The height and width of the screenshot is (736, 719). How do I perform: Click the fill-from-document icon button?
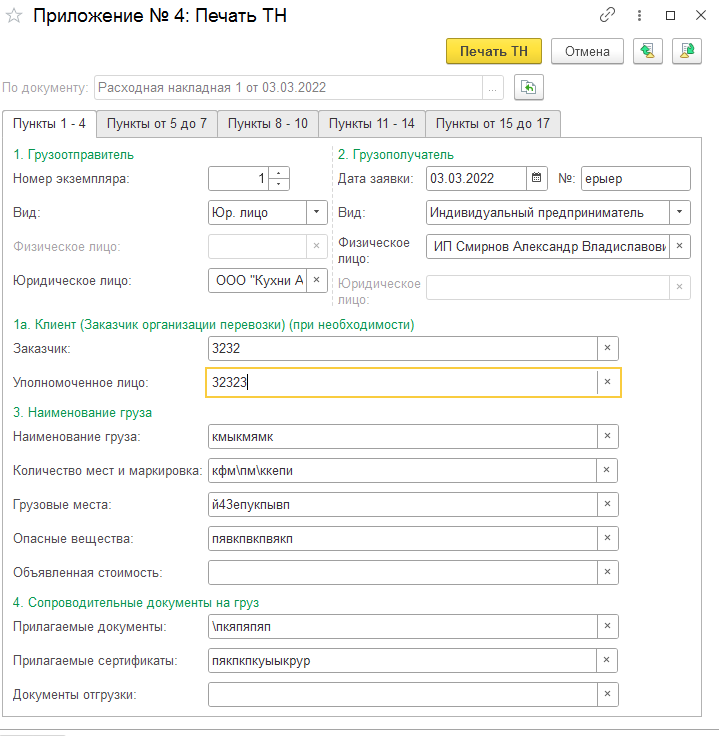tap(528, 87)
